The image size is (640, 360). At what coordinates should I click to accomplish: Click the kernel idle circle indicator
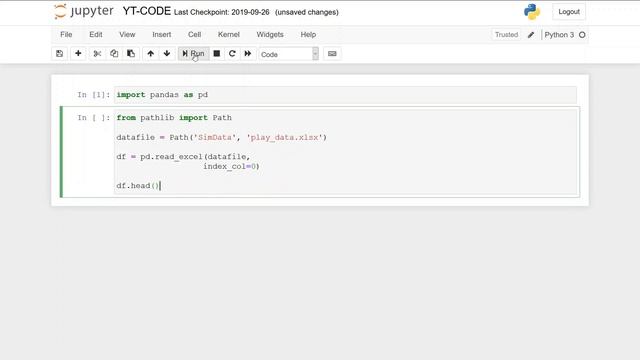582,35
